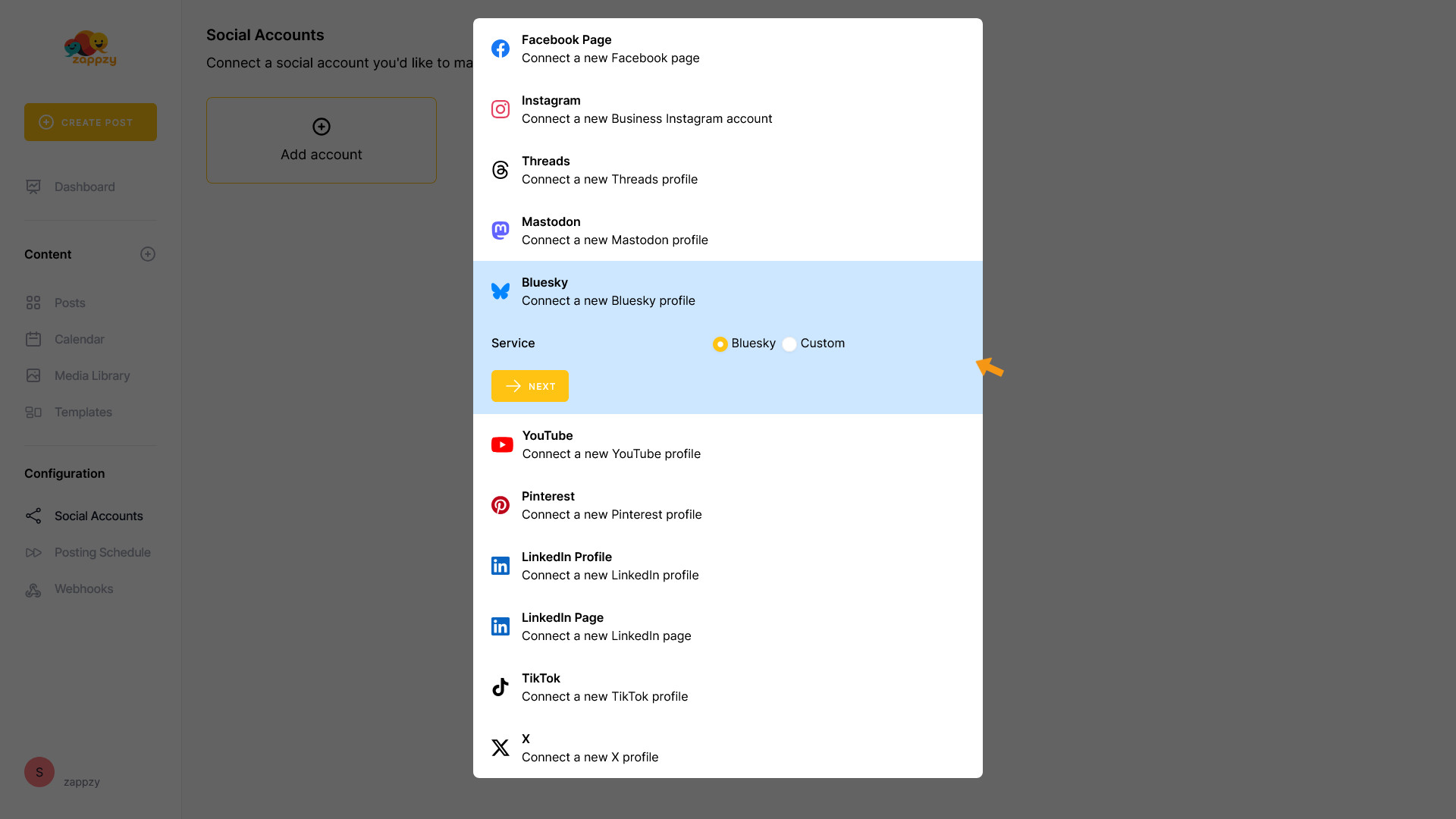Open Templates menu item
The height and width of the screenshot is (819, 1456).
[83, 412]
